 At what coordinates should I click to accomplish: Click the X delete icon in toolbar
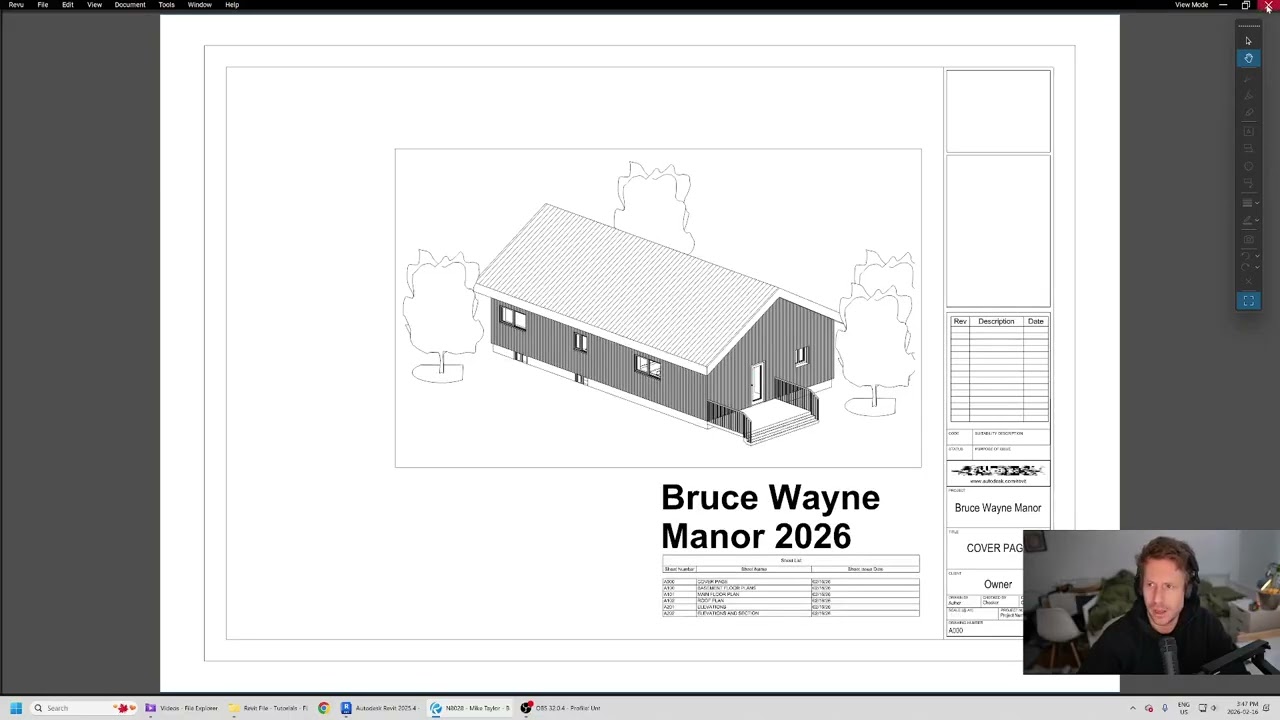pyautogui.click(x=1248, y=283)
